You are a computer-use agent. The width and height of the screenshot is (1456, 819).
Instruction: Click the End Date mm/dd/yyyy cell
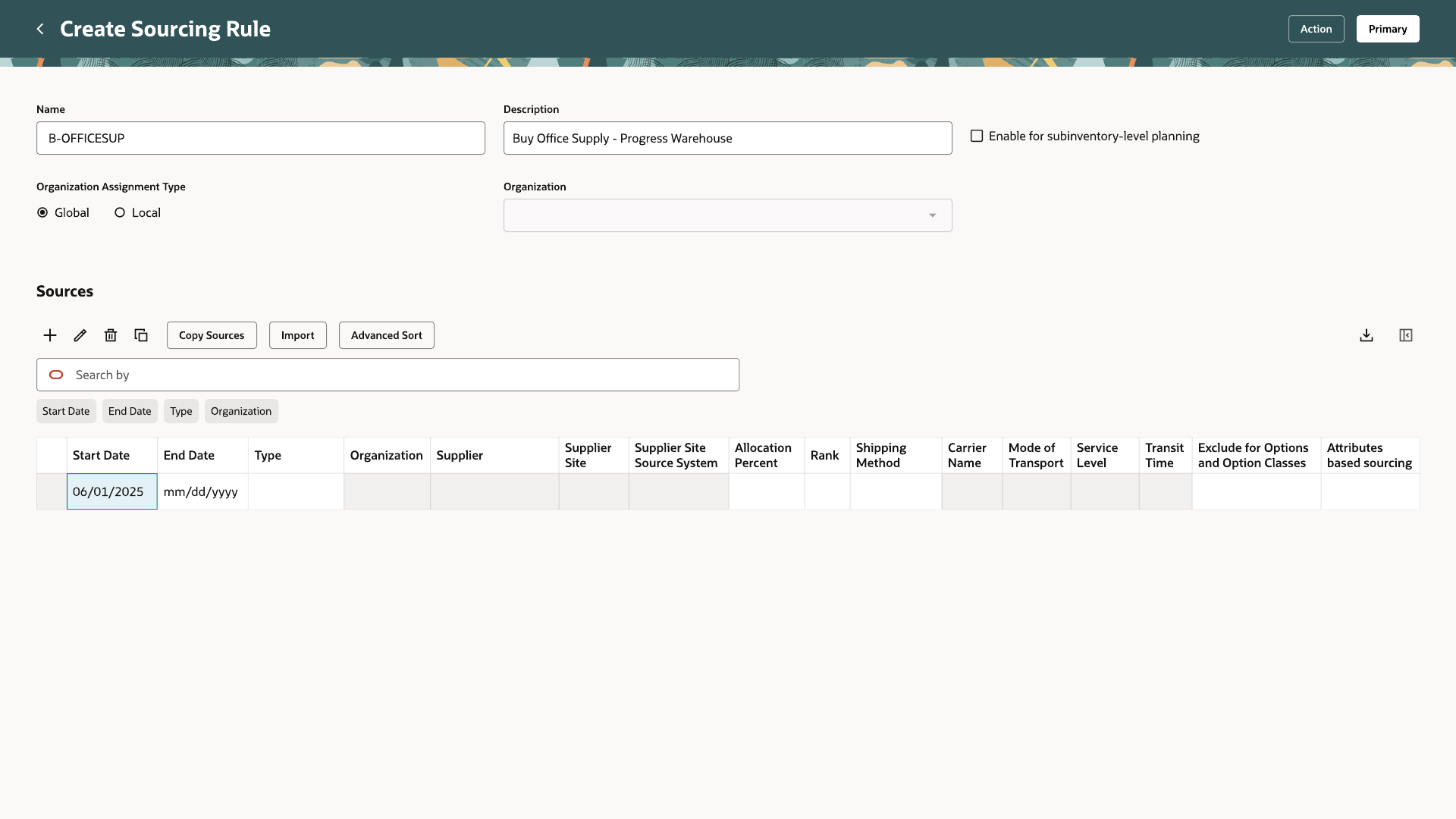[203, 491]
